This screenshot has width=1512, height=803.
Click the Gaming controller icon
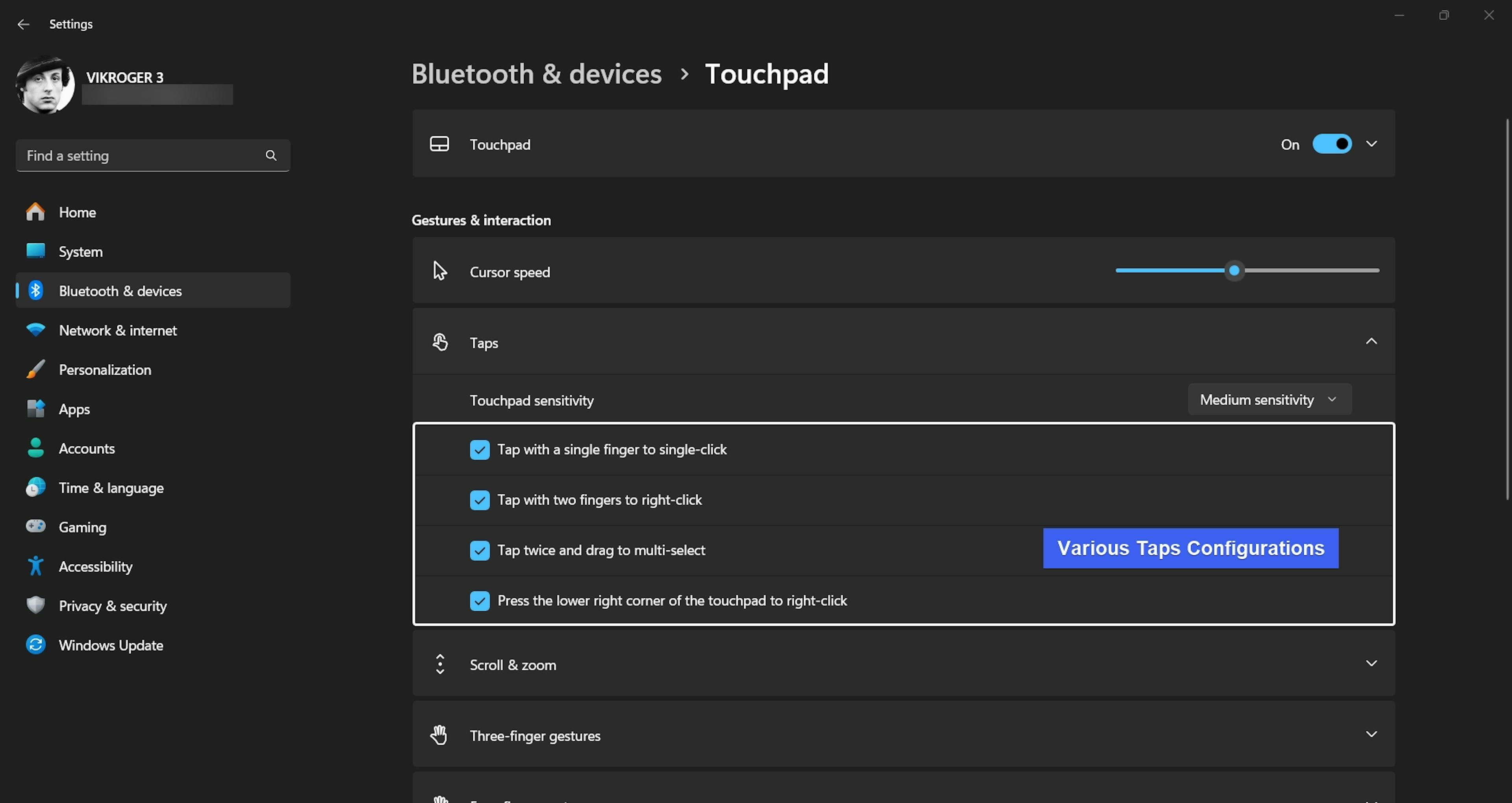[x=35, y=526]
